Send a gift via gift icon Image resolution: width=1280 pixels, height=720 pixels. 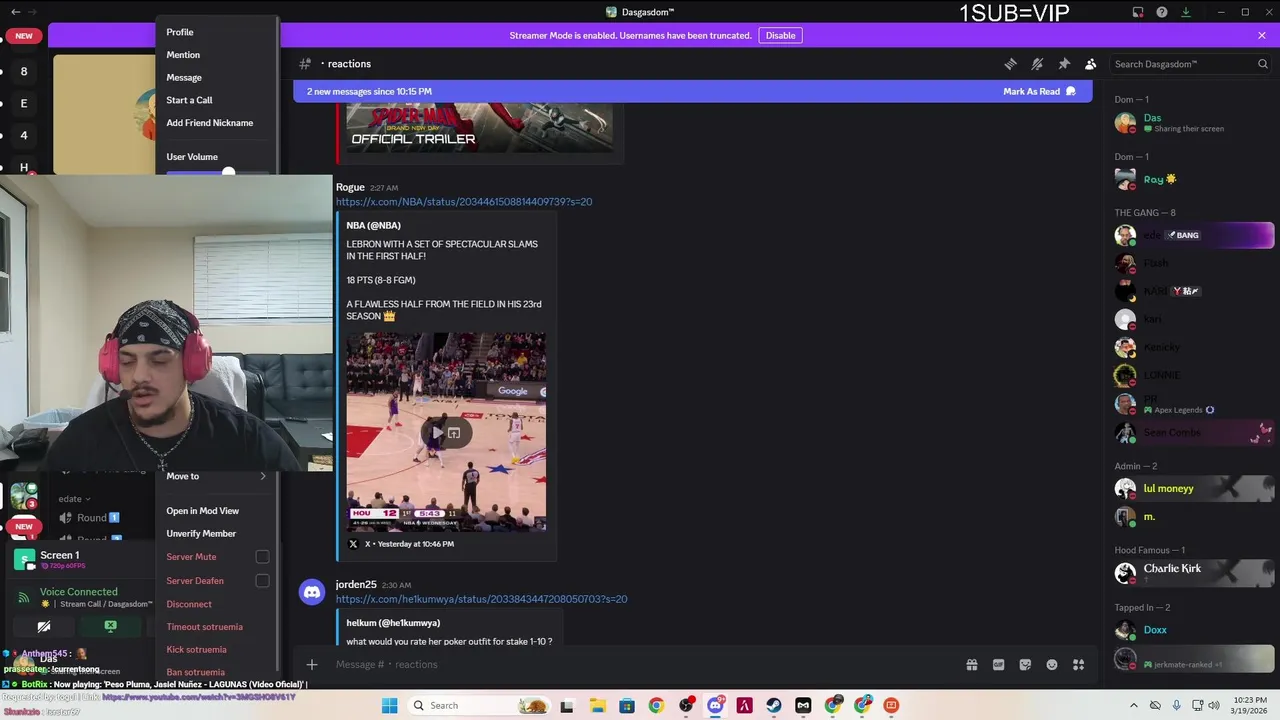tap(971, 664)
